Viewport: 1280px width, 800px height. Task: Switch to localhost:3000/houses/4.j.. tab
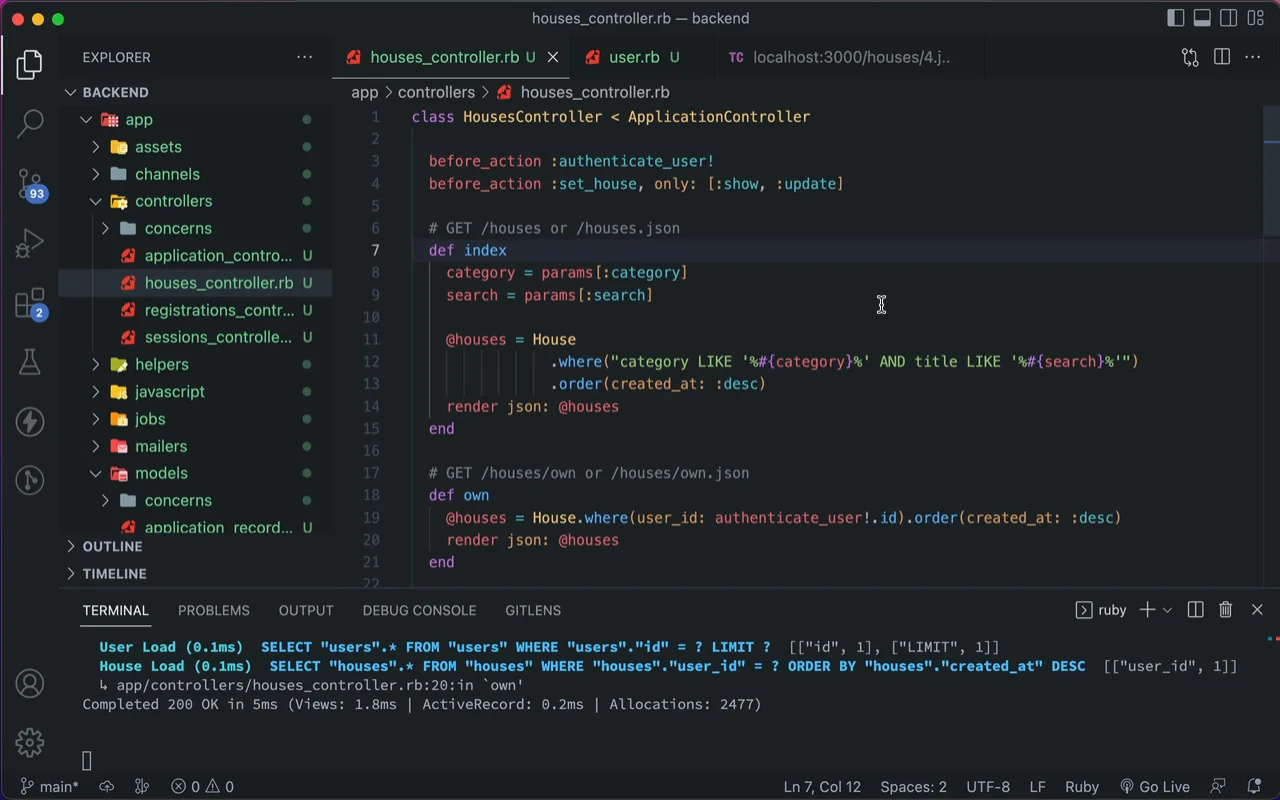point(849,57)
